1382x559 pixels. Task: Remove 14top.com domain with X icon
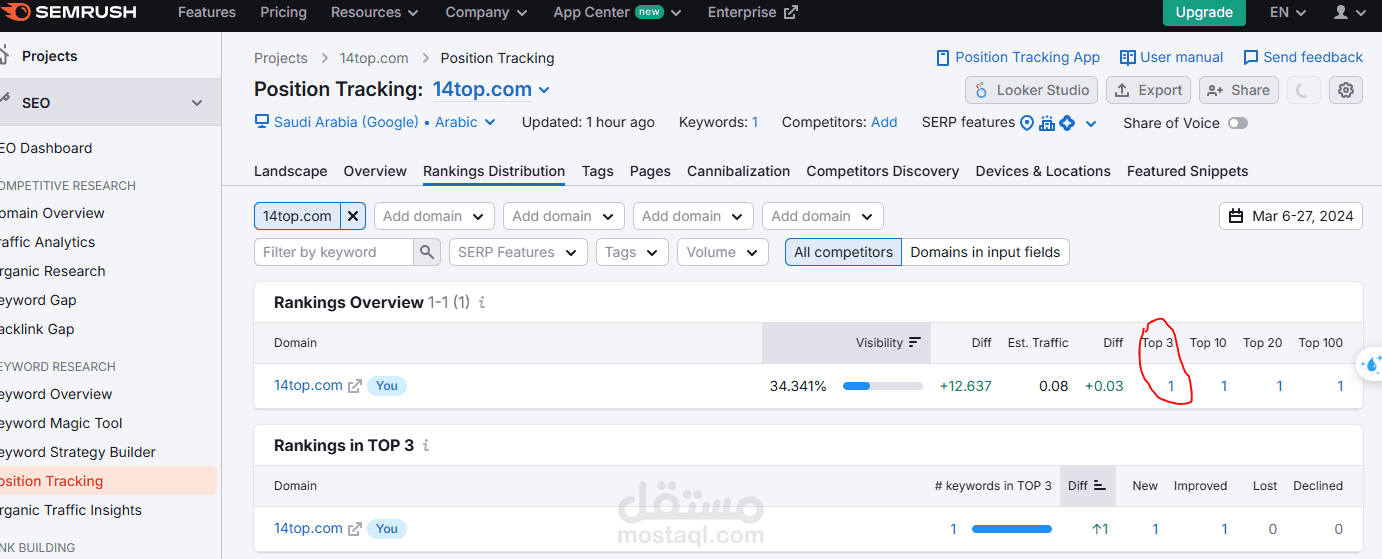coord(353,216)
